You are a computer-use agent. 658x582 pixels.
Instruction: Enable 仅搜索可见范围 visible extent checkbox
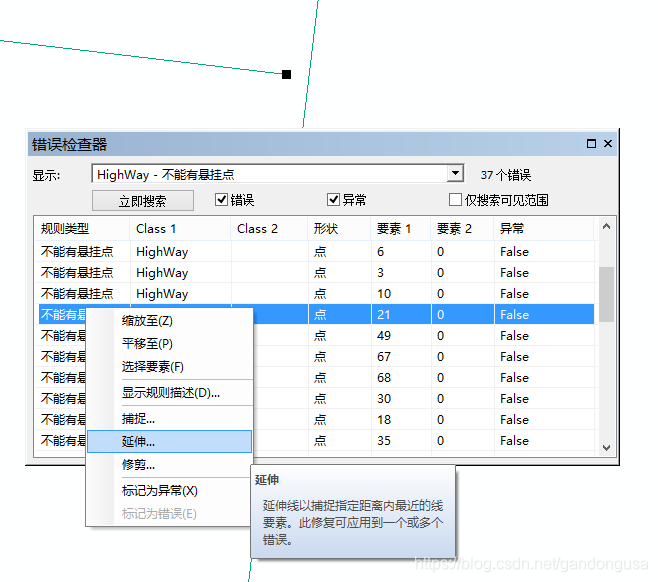point(455,200)
